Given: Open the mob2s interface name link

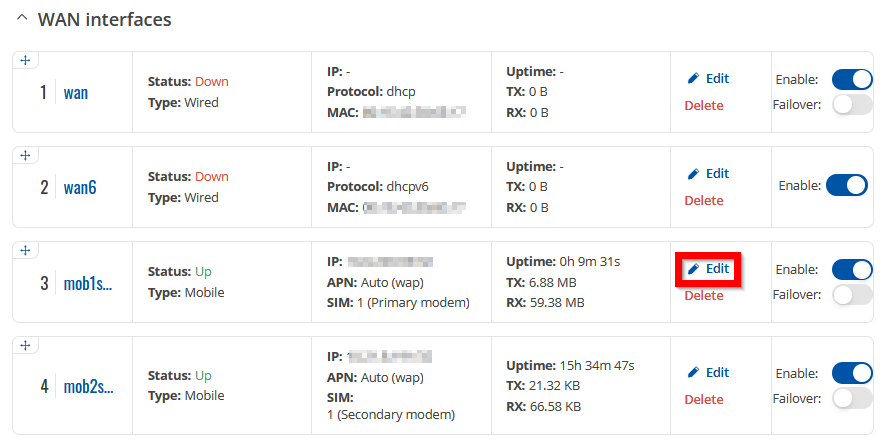Looking at the screenshot, I should click(x=88, y=386).
